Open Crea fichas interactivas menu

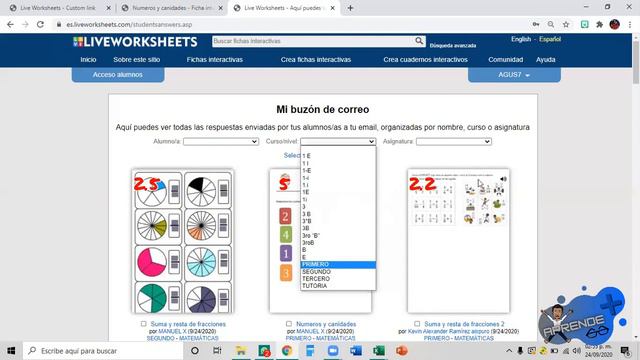[x=316, y=60]
